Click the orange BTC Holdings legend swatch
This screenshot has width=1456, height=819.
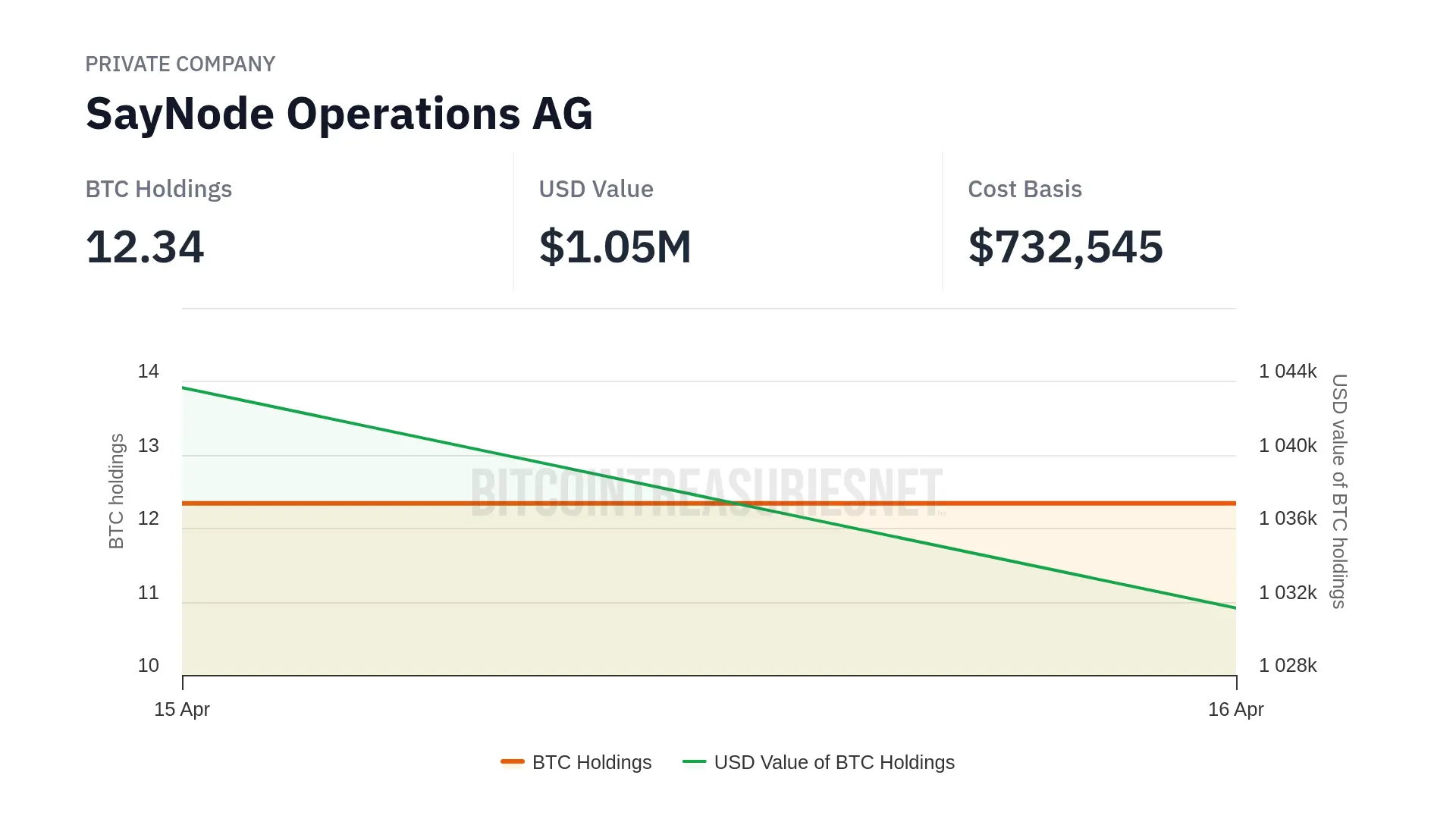[513, 761]
